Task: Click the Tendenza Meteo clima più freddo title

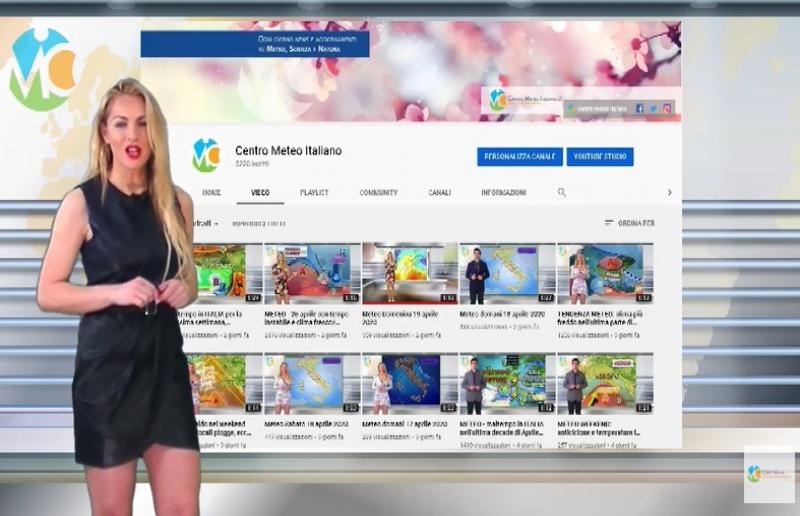Action: click(x=601, y=318)
